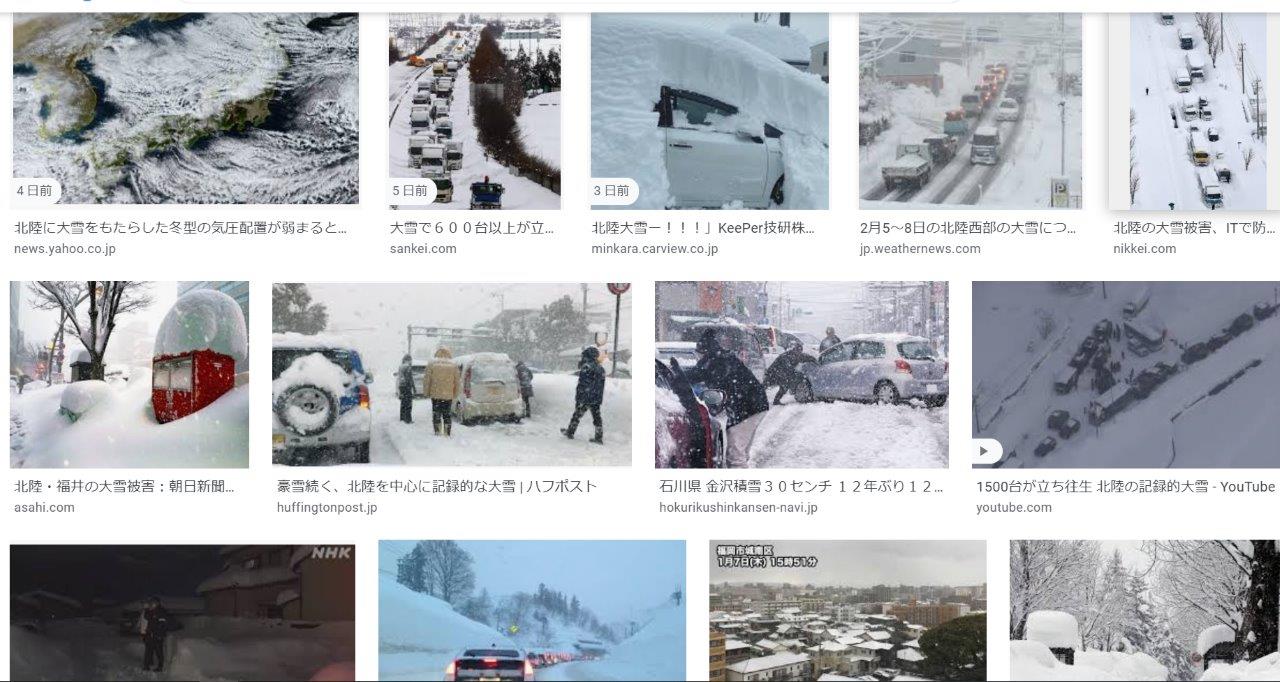Open the sankei.com stranded trucks image
The image size is (1280, 682).
point(475,111)
